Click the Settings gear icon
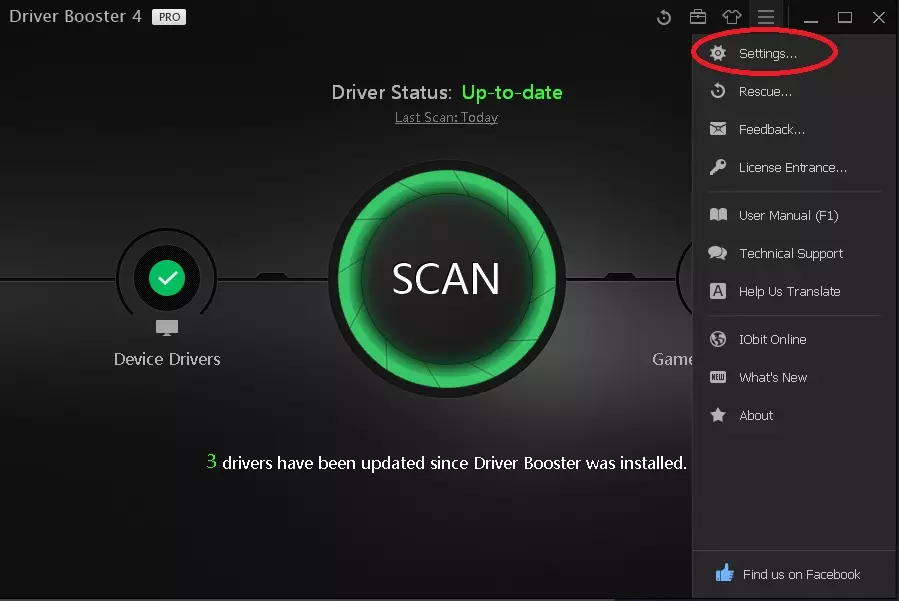The width and height of the screenshot is (899, 601). (x=718, y=53)
